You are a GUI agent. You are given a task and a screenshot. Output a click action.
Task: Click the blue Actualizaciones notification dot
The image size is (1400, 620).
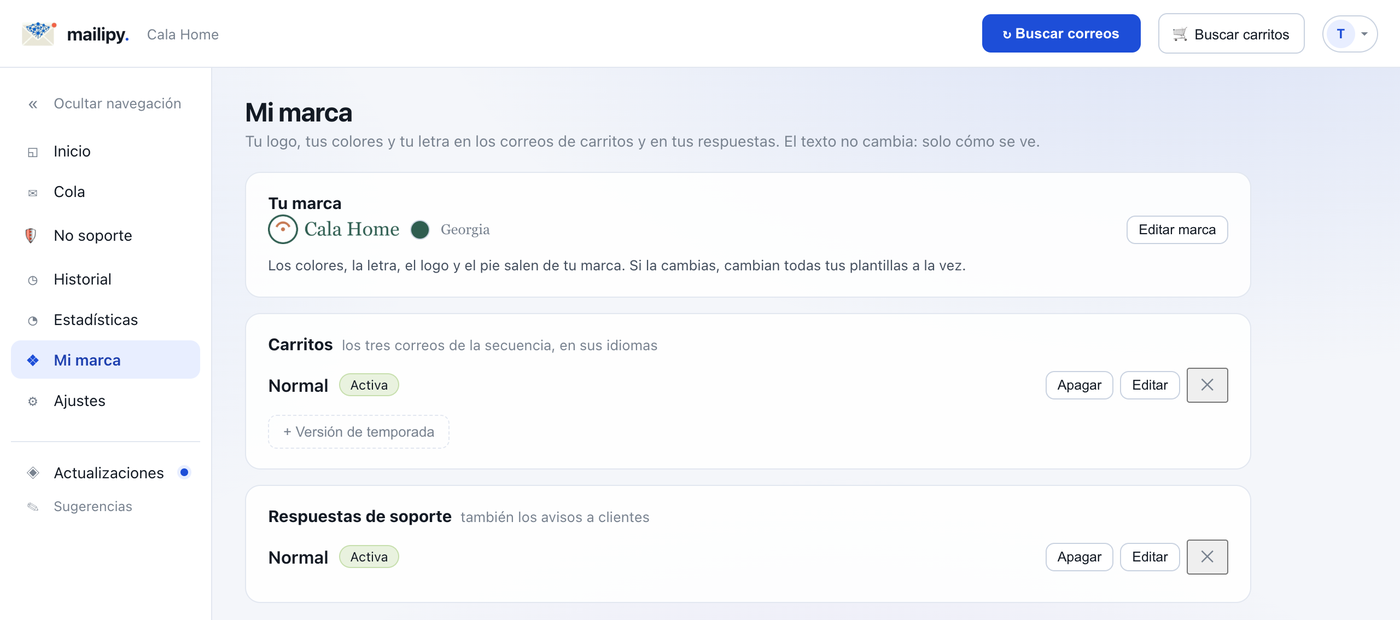[x=184, y=472]
